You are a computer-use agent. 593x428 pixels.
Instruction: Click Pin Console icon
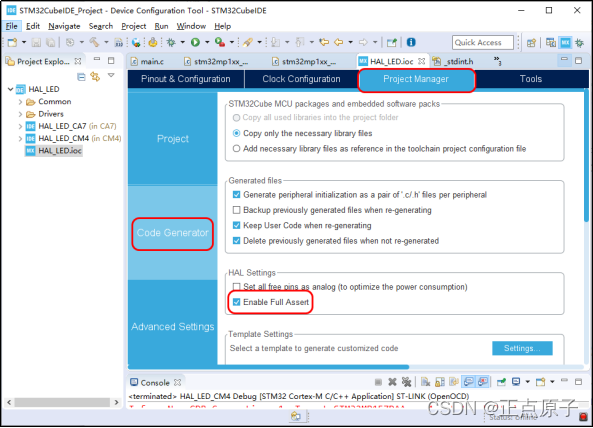501,382
